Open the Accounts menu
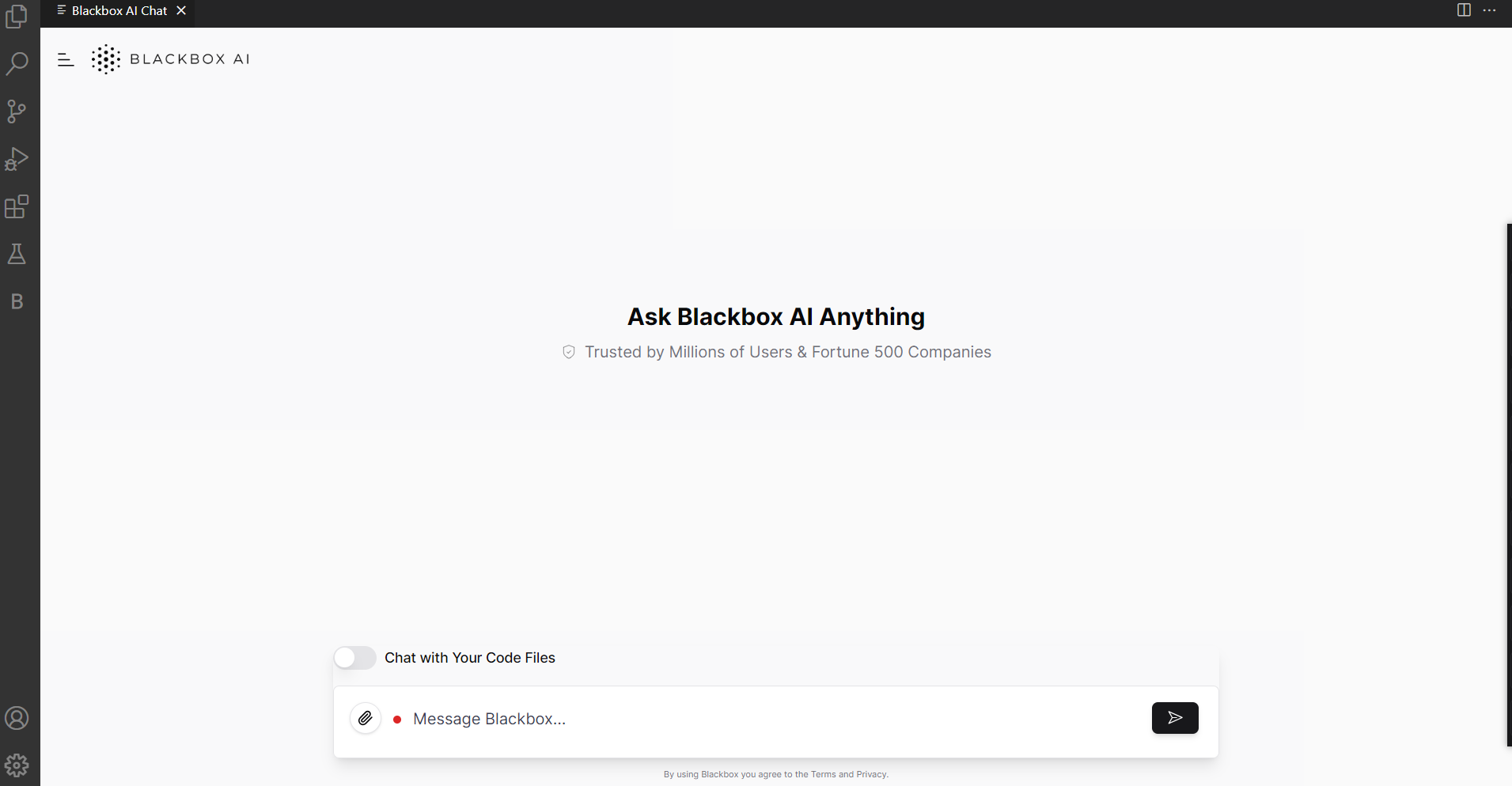Screen dimensions: 1512x786 click(17, 718)
